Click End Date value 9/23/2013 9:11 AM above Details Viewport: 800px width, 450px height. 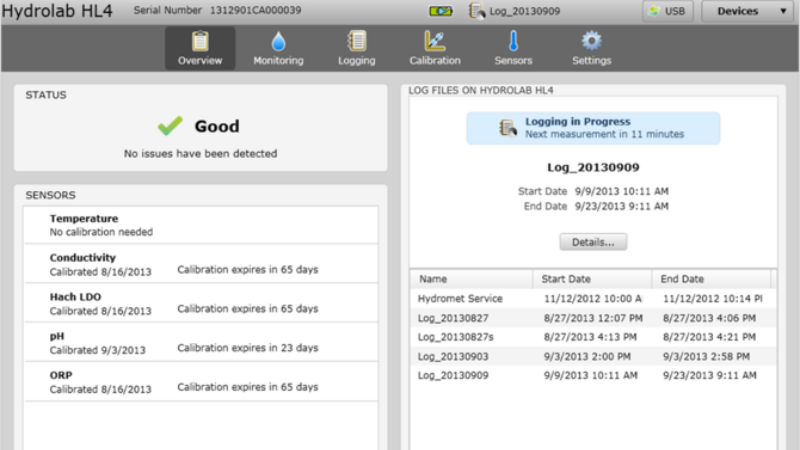click(x=621, y=206)
